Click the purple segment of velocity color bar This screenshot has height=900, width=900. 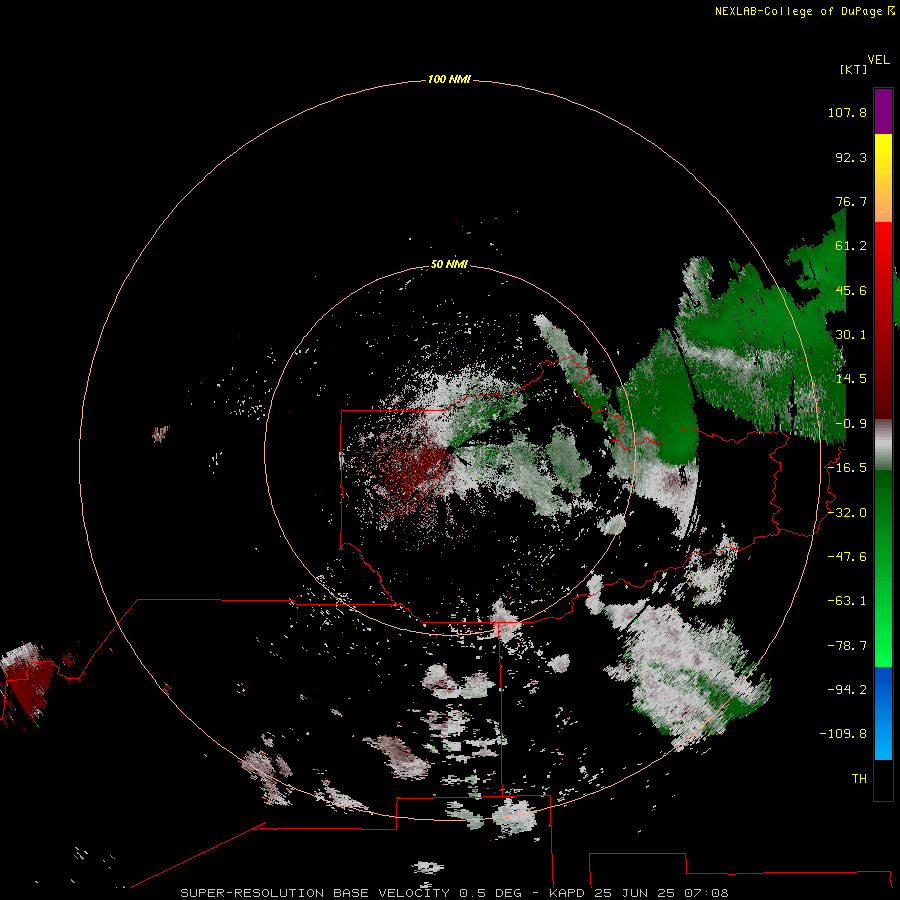tap(883, 111)
